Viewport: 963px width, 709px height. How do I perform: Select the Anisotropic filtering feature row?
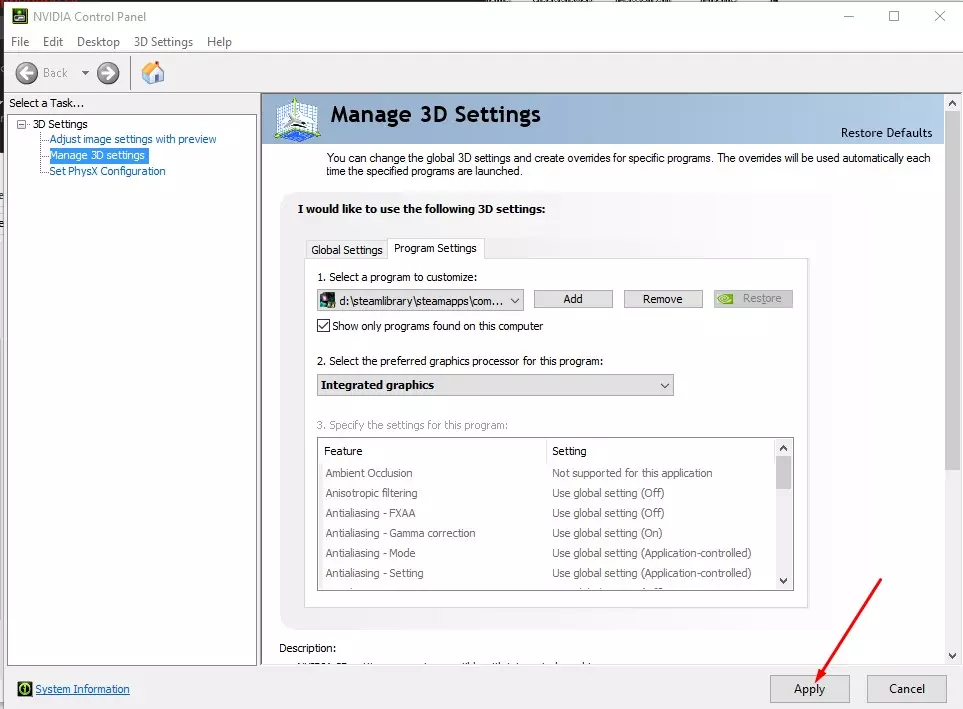(x=547, y=493)
